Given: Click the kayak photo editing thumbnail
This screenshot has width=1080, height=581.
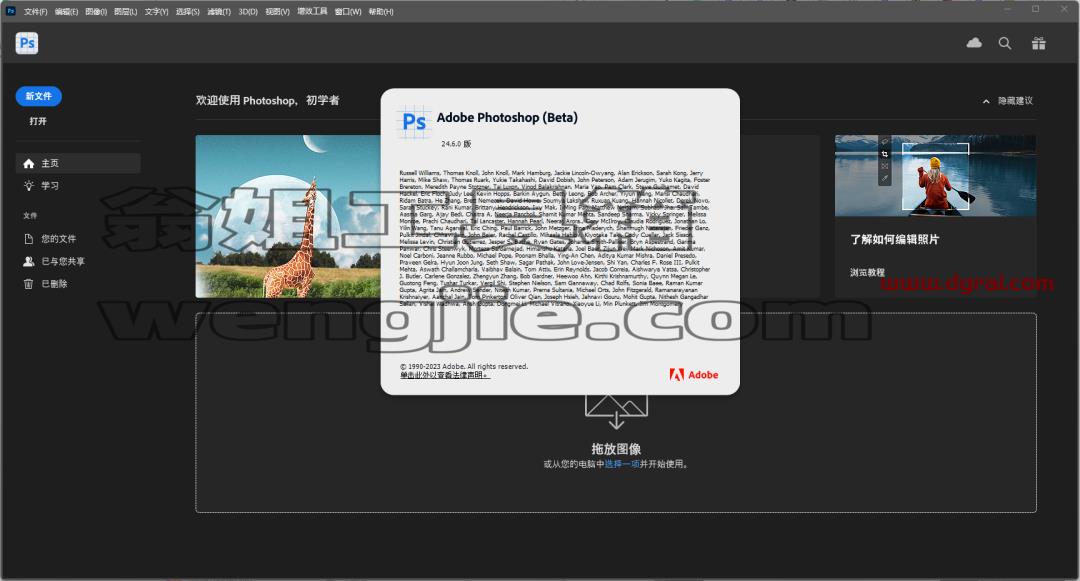Looking at the screenshot, I should tap(935, 176).
